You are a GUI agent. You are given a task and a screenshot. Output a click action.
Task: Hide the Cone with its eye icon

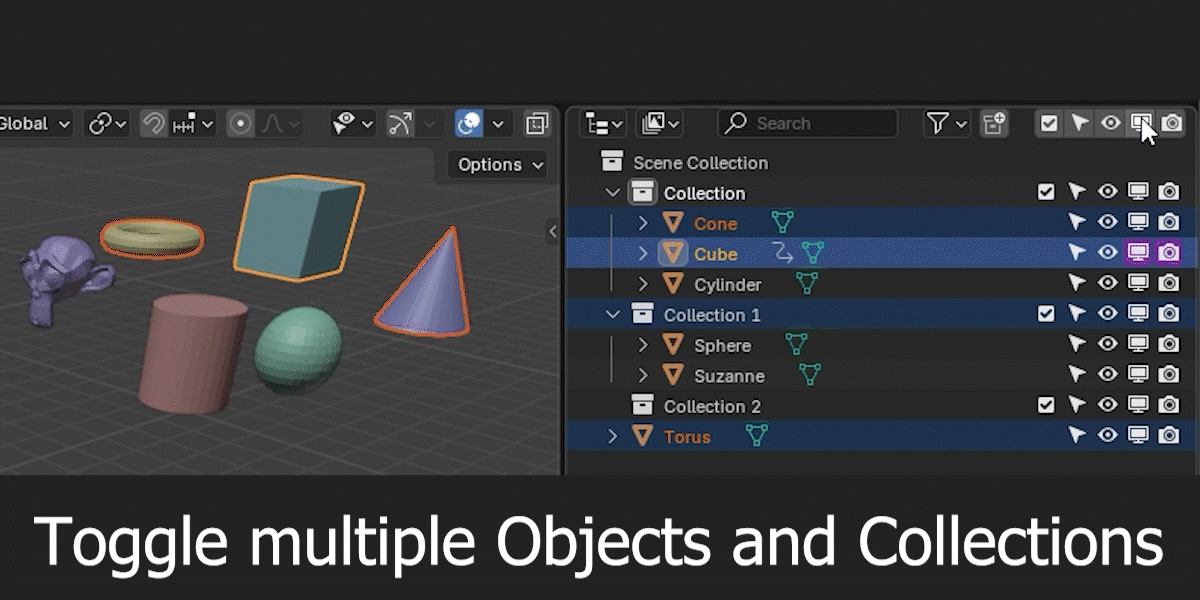pos(1107,222)
